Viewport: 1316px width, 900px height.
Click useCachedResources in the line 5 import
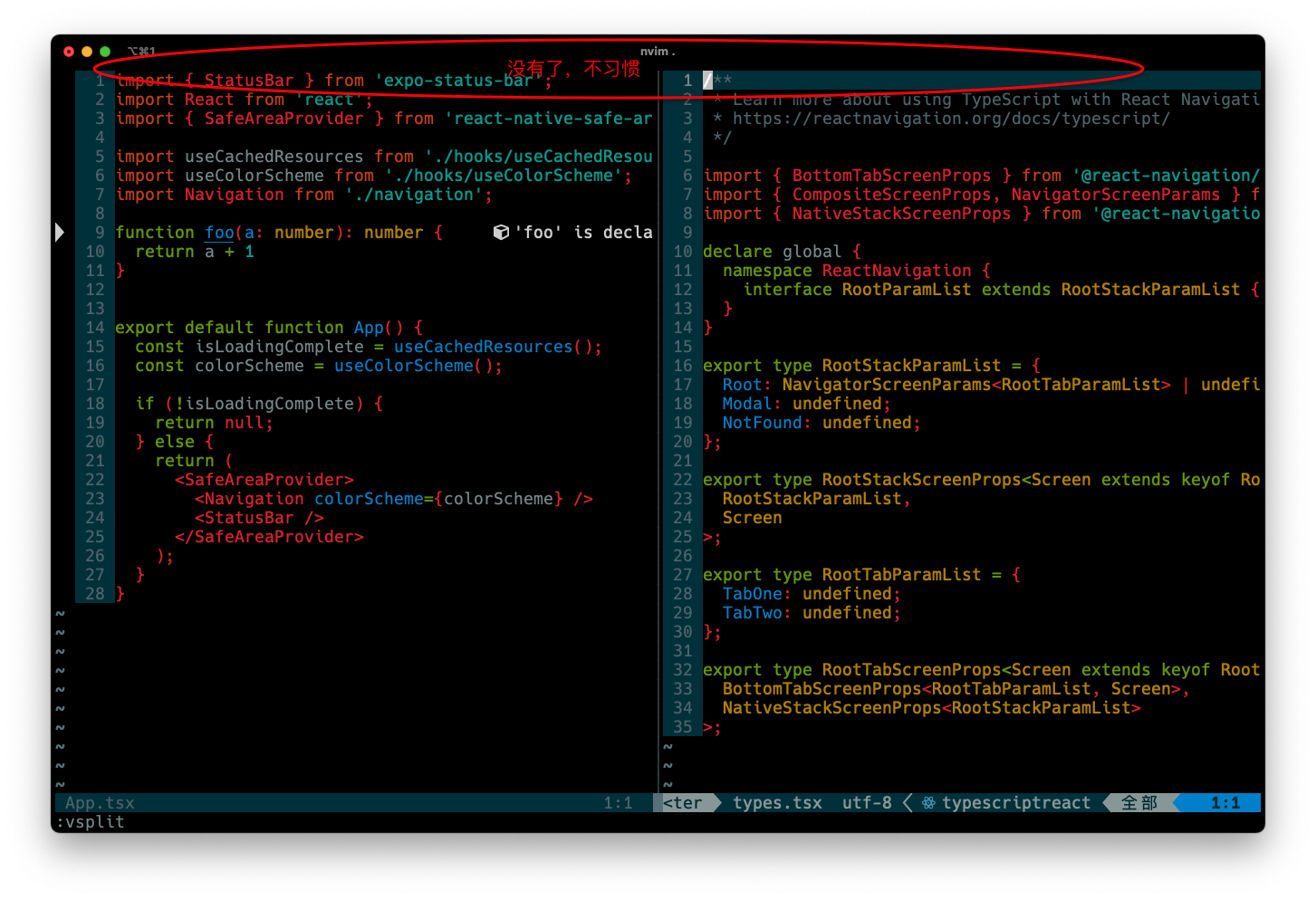point(274,157)
